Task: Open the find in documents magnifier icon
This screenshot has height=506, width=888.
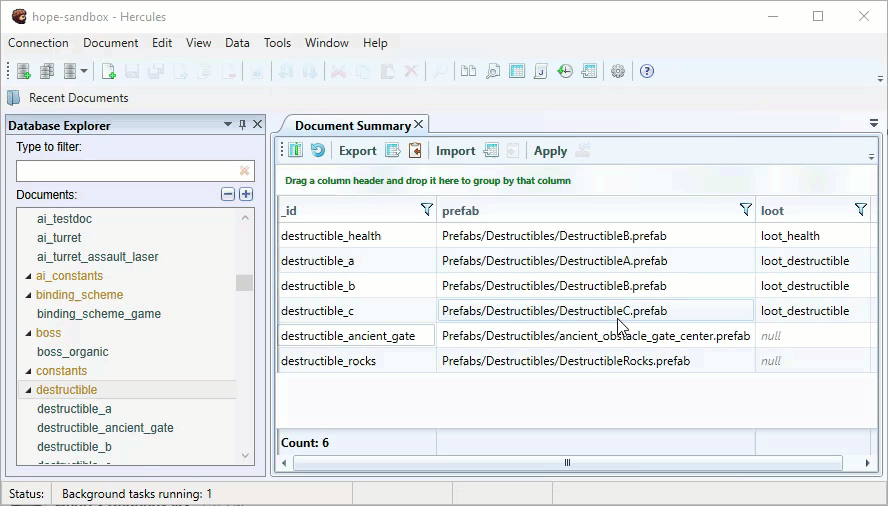Action: point(493,71)
